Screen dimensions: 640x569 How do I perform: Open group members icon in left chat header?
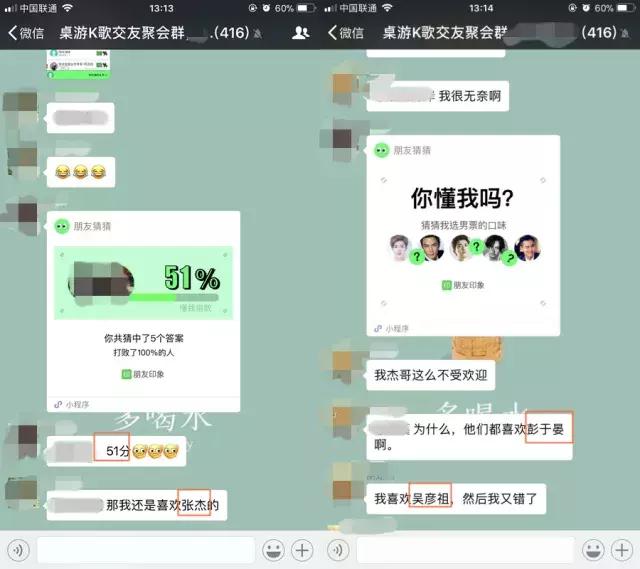pos(300,33)
